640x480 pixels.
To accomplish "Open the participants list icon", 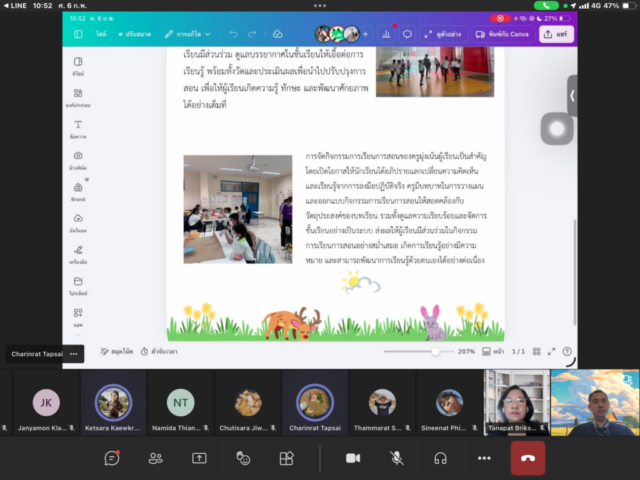I will pos(156,457).
